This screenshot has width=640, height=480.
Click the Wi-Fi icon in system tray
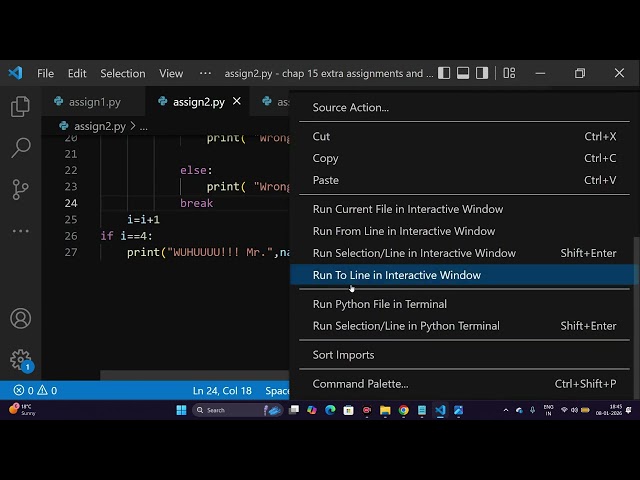[x=564, y=410]
